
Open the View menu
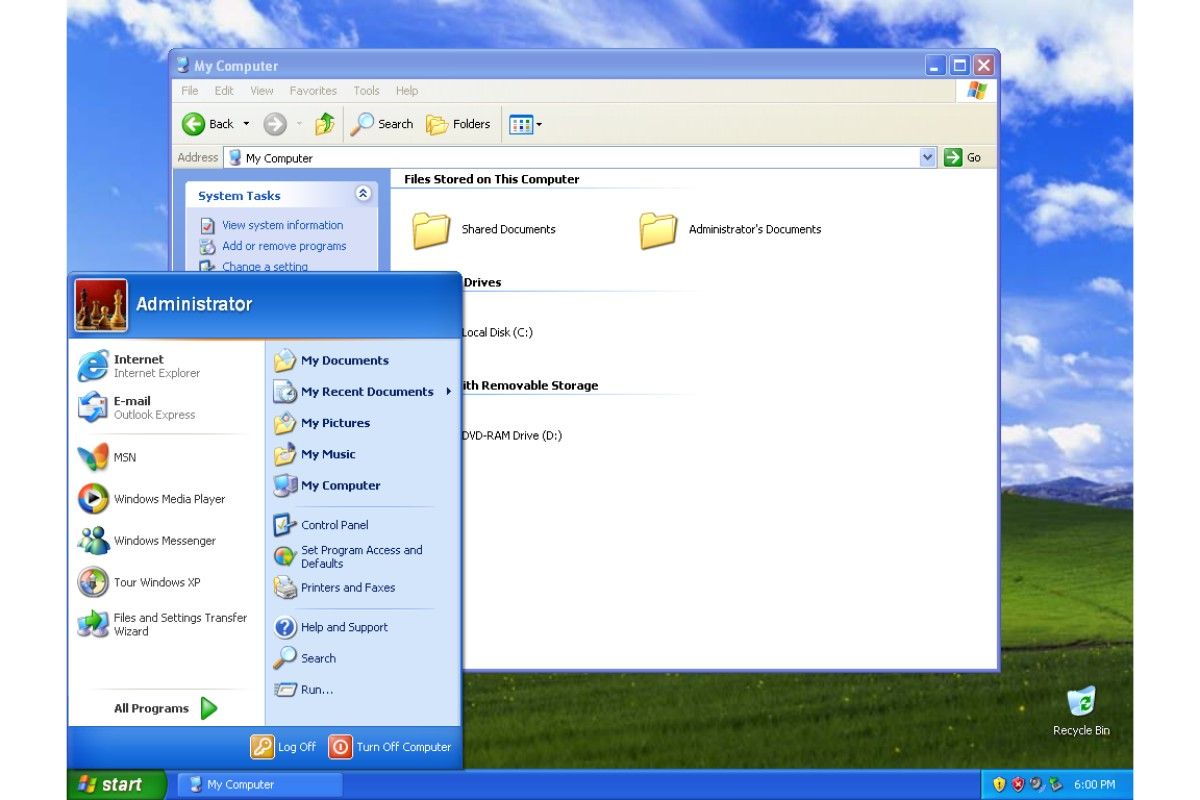click(261, 90)
